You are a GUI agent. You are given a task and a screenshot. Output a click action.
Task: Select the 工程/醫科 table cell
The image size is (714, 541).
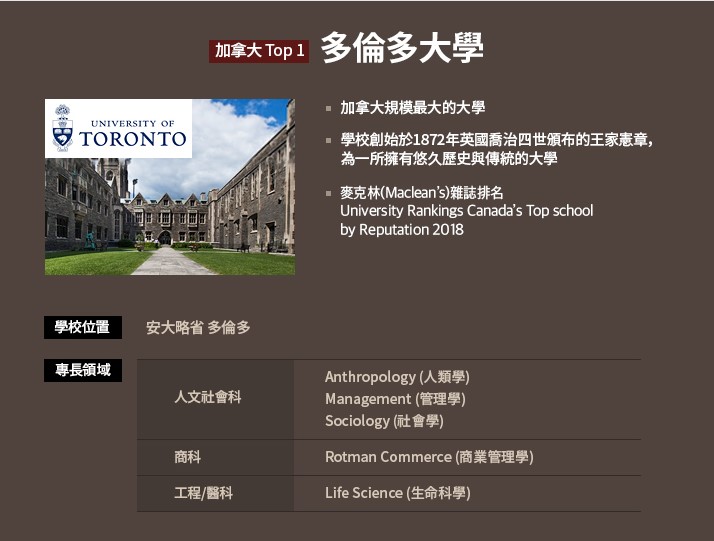(x=215, y=494)
